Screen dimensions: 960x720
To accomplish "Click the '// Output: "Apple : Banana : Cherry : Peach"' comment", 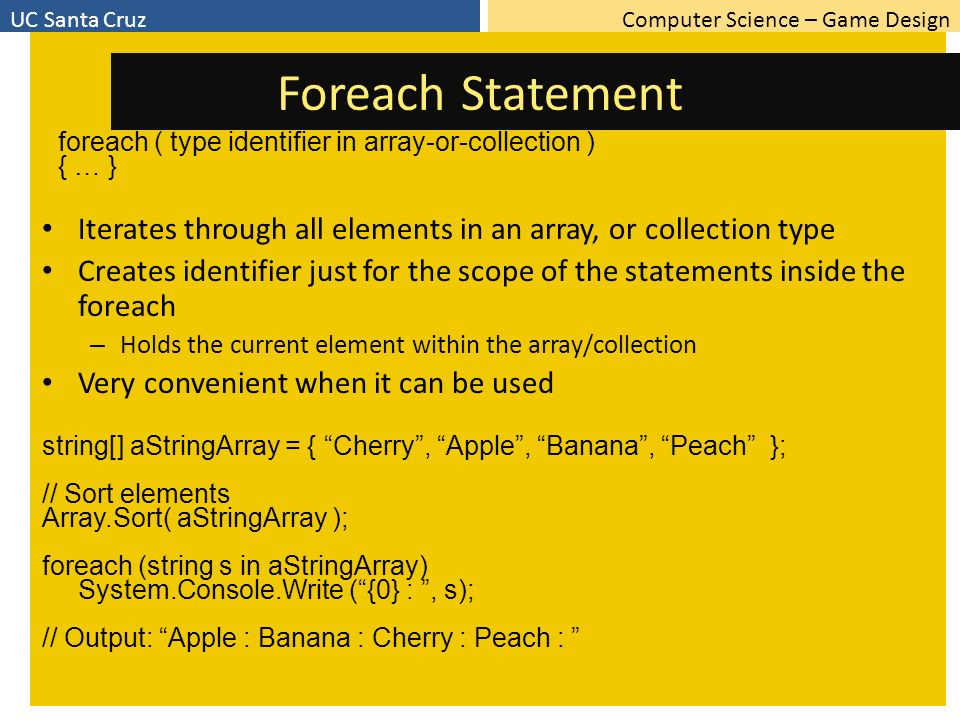I will [311, 638].
